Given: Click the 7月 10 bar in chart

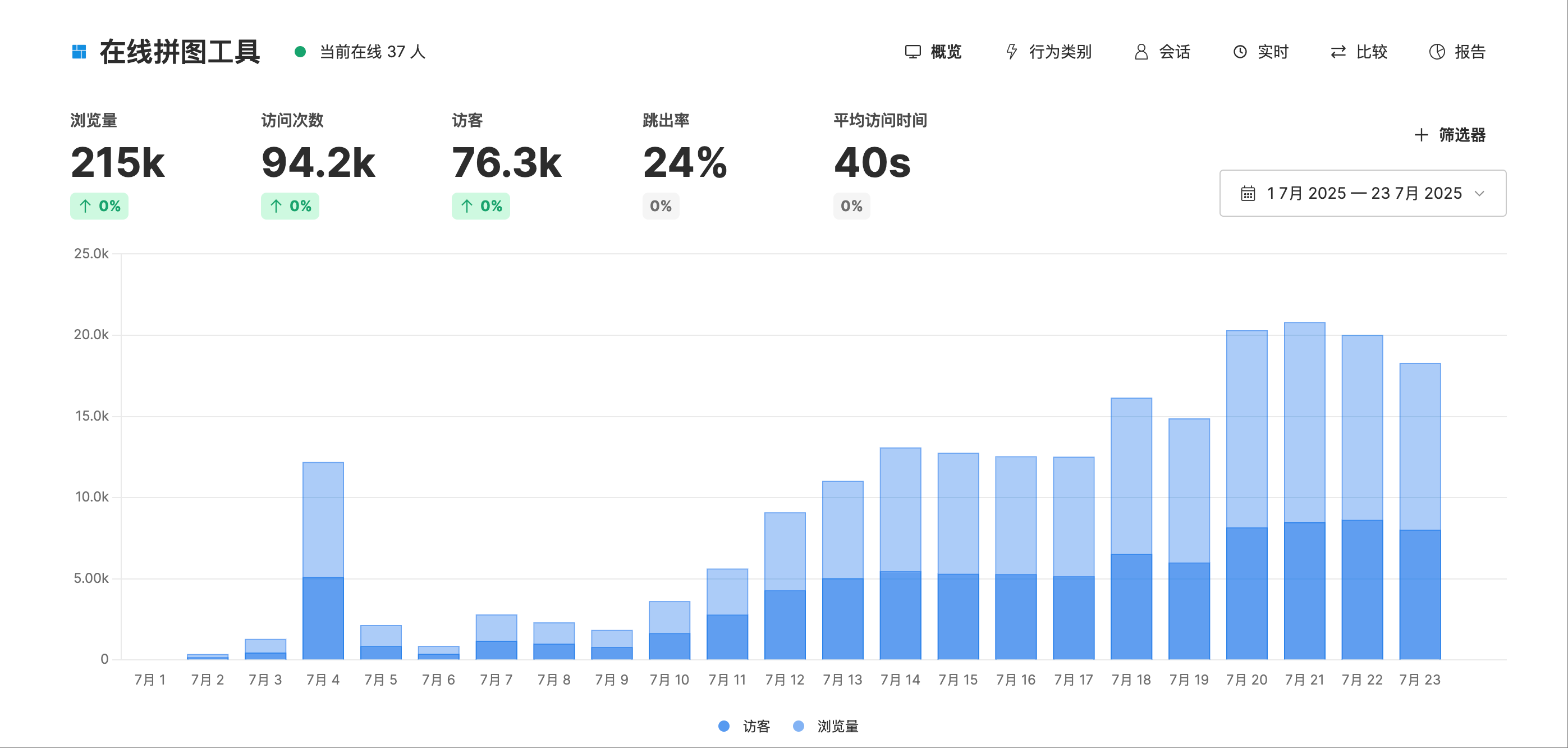Looking at the screenshot, I should (x=670, y=630).
